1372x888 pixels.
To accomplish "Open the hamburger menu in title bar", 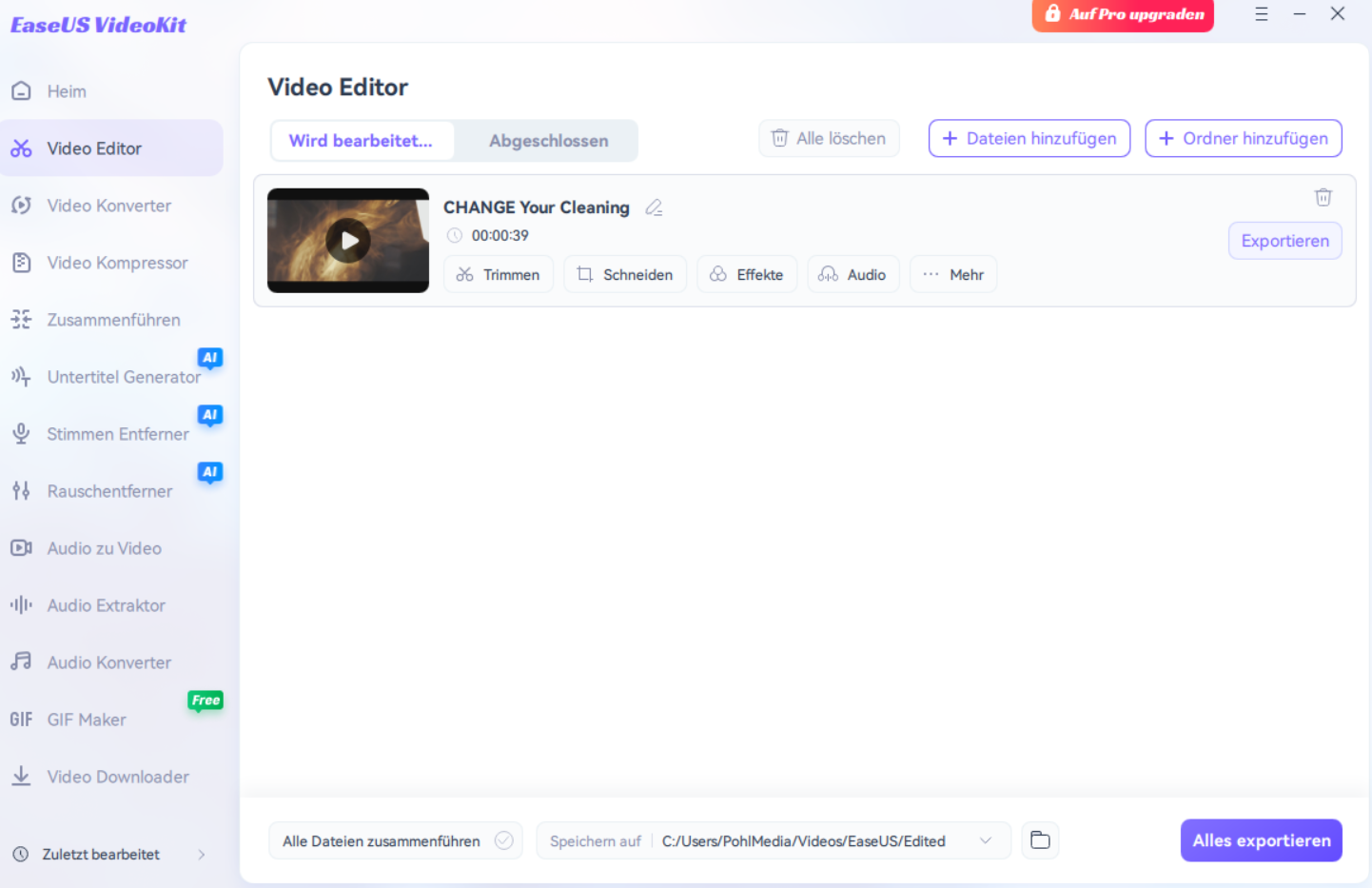I will [1261, 14].
